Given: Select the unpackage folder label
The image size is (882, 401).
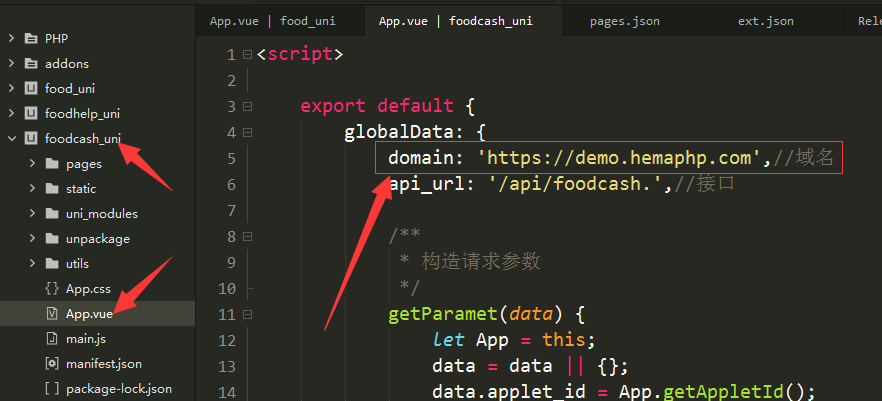Looking at the screenshot, I should 98,238.
